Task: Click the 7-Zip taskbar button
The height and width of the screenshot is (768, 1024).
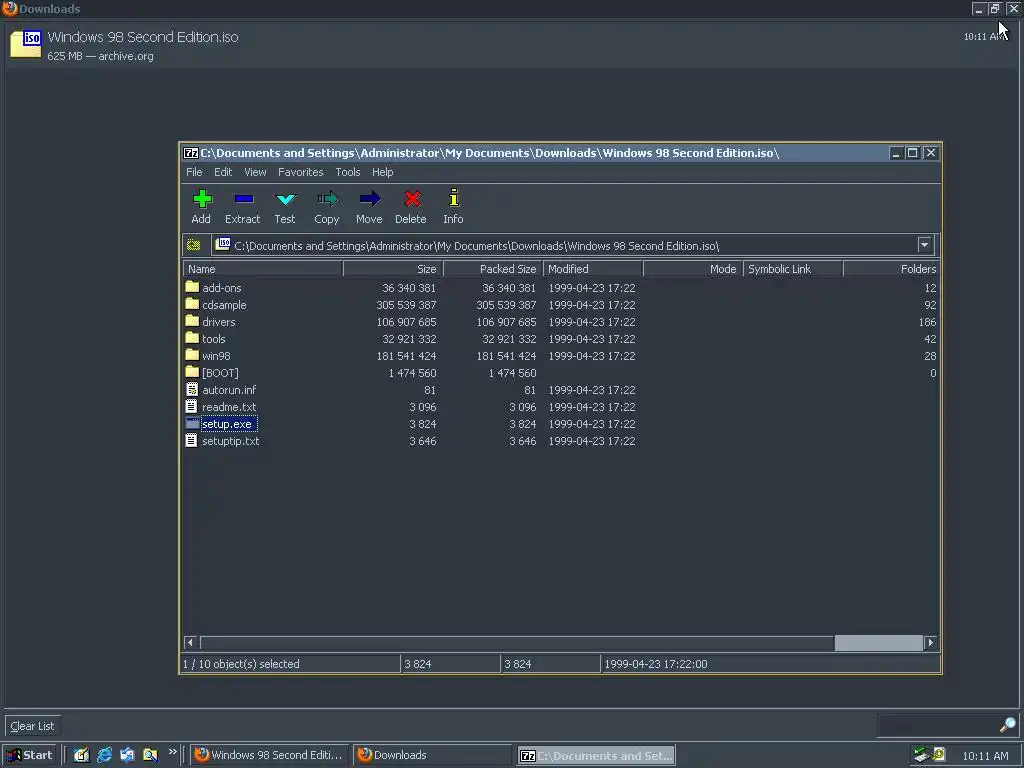Action: click(x=596, y=756)
